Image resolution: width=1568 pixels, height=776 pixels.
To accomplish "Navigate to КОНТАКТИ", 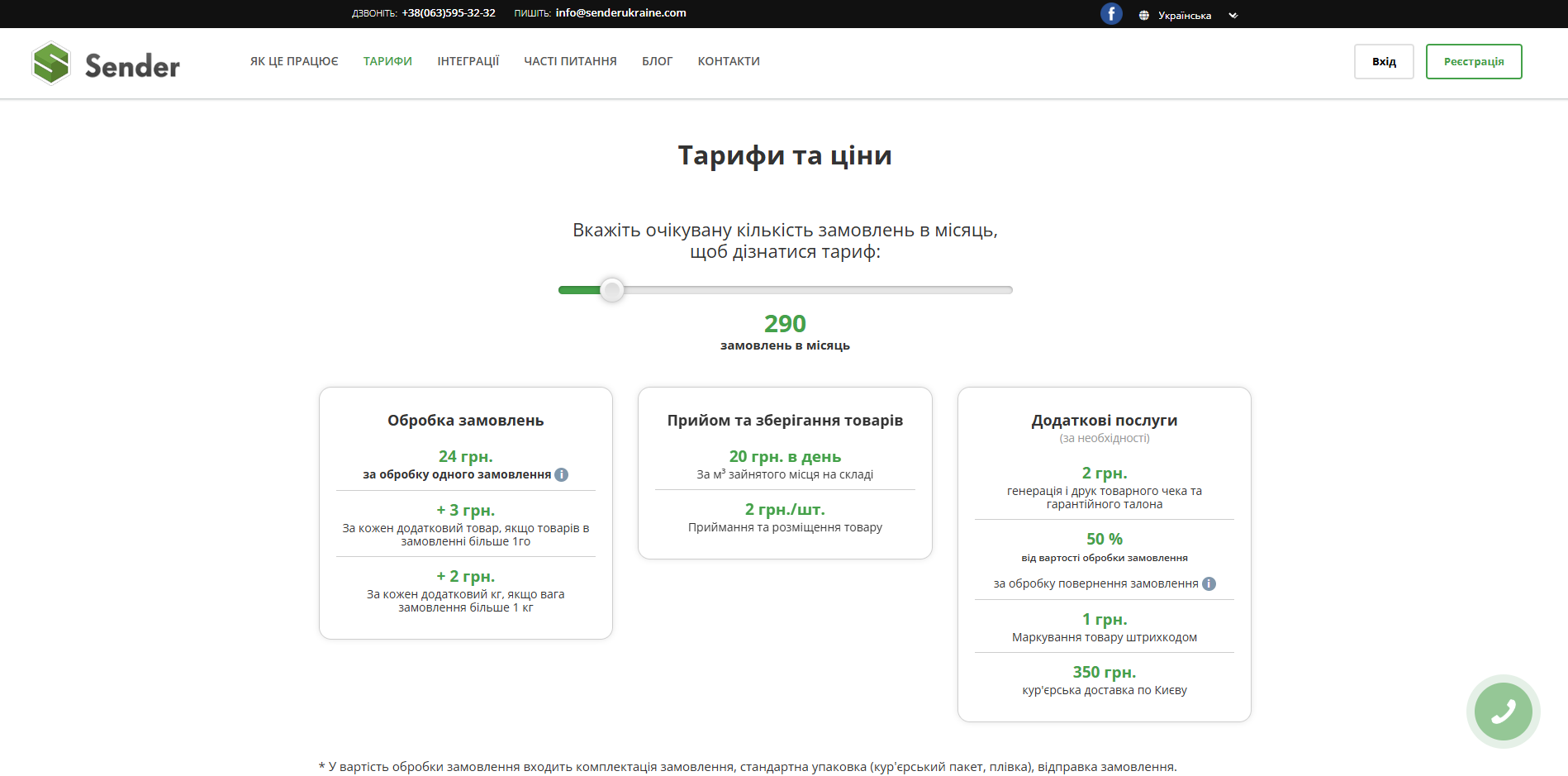I will (729, 60).
